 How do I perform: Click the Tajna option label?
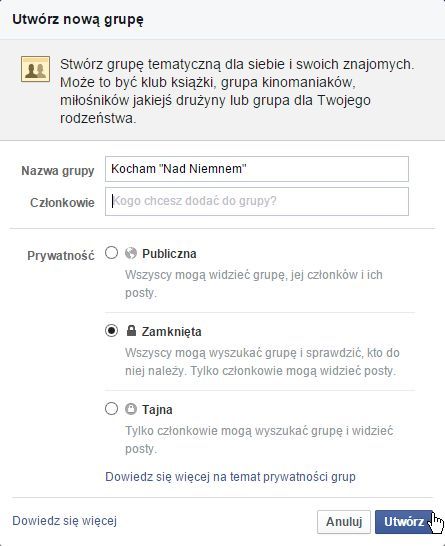[157, 410]
